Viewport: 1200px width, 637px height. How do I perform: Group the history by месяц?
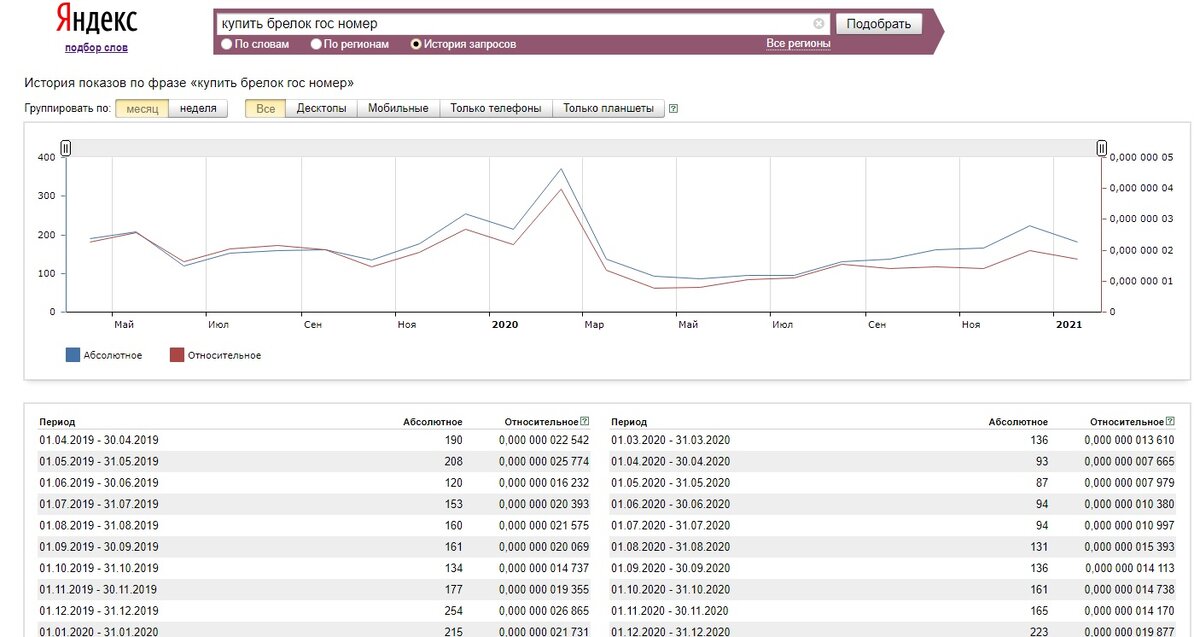pyautogui.click(x=141, y=108)
